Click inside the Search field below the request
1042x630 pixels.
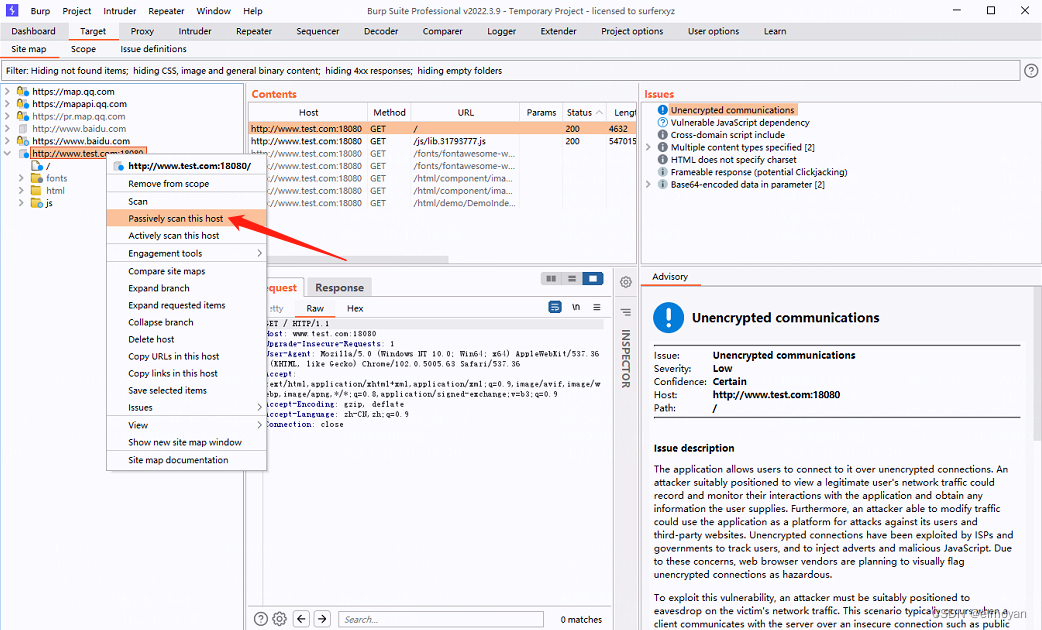click(440, 619)
